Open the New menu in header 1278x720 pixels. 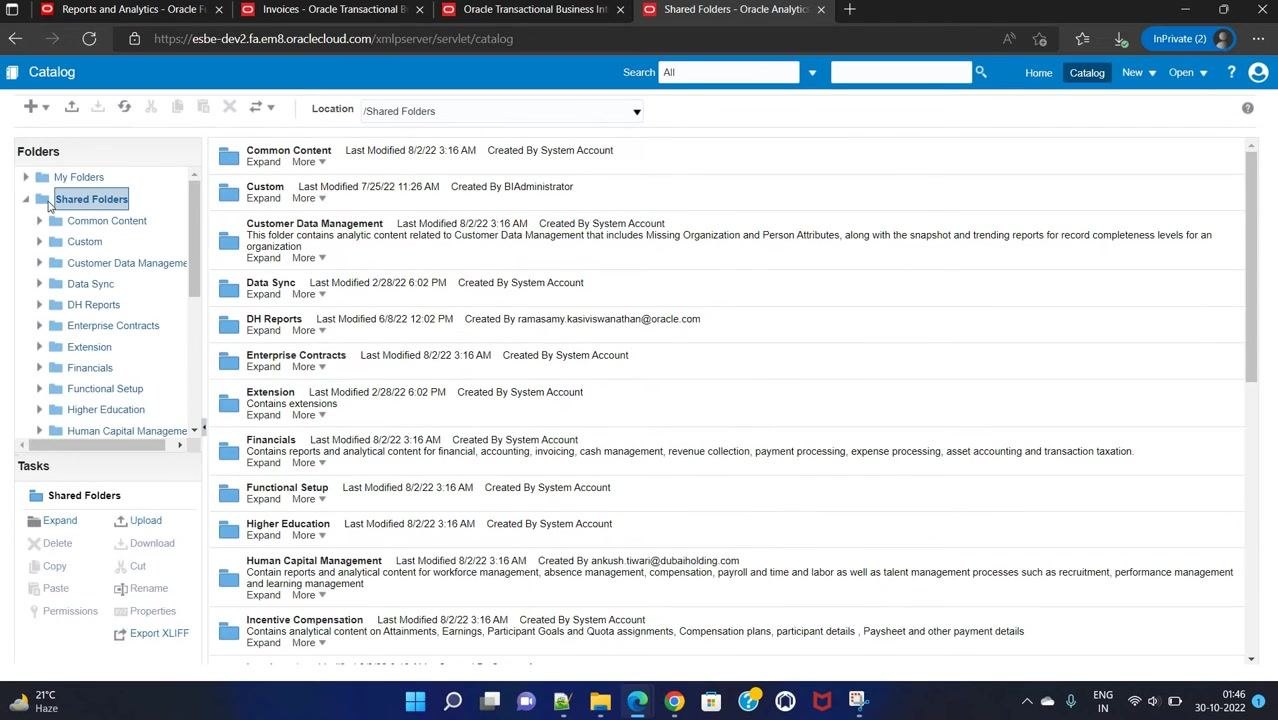point(1138,73)
